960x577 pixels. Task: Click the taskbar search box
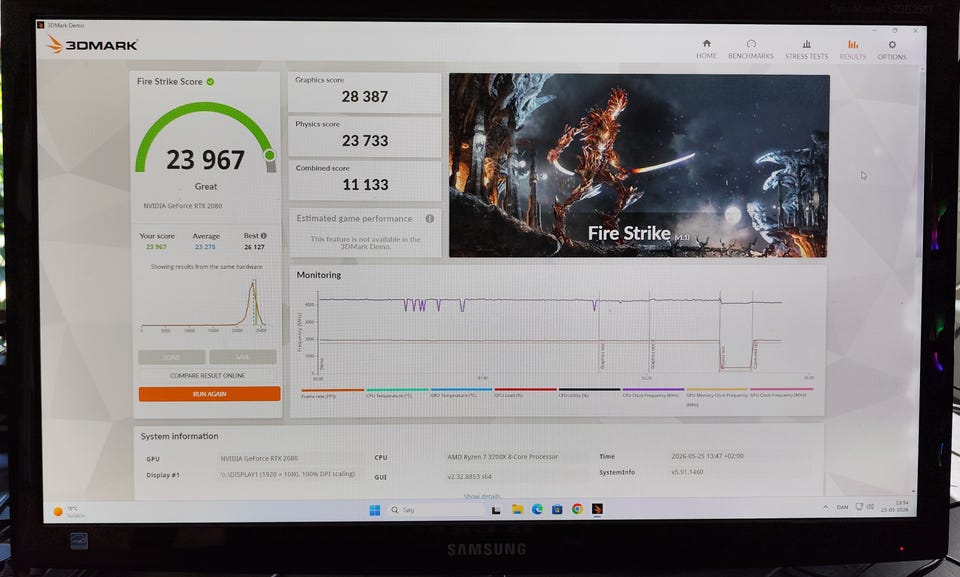[x=436, y=510]
